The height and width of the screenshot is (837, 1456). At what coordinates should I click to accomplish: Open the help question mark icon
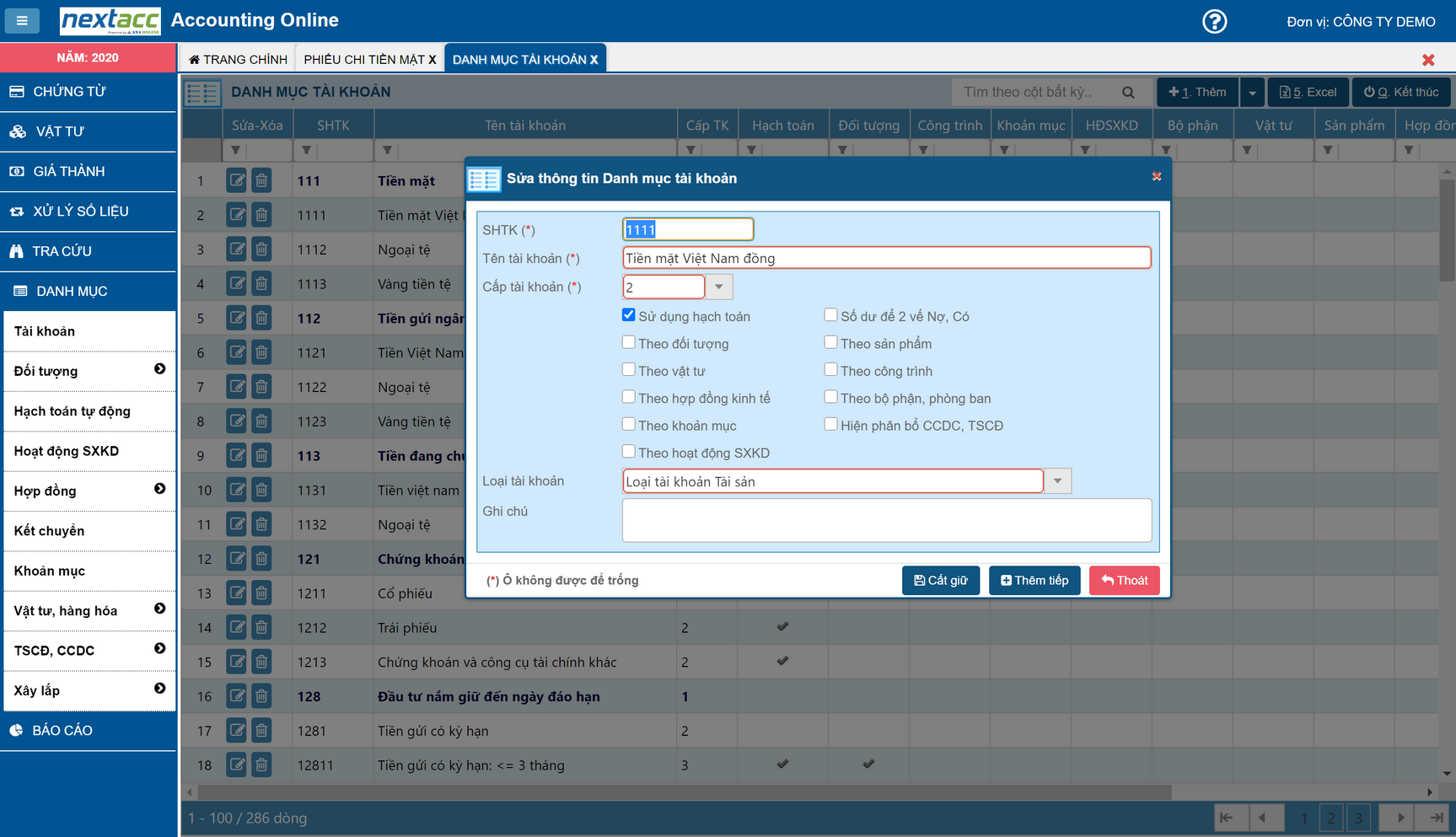point(1214,21)
